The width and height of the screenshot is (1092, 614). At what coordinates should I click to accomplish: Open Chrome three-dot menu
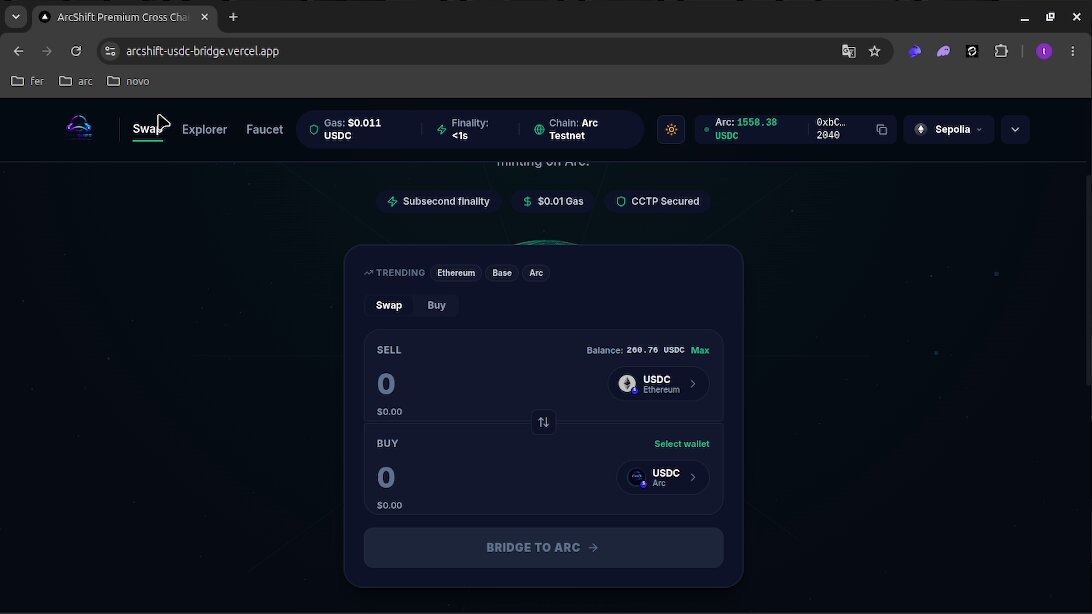[x=1072, y=51]
